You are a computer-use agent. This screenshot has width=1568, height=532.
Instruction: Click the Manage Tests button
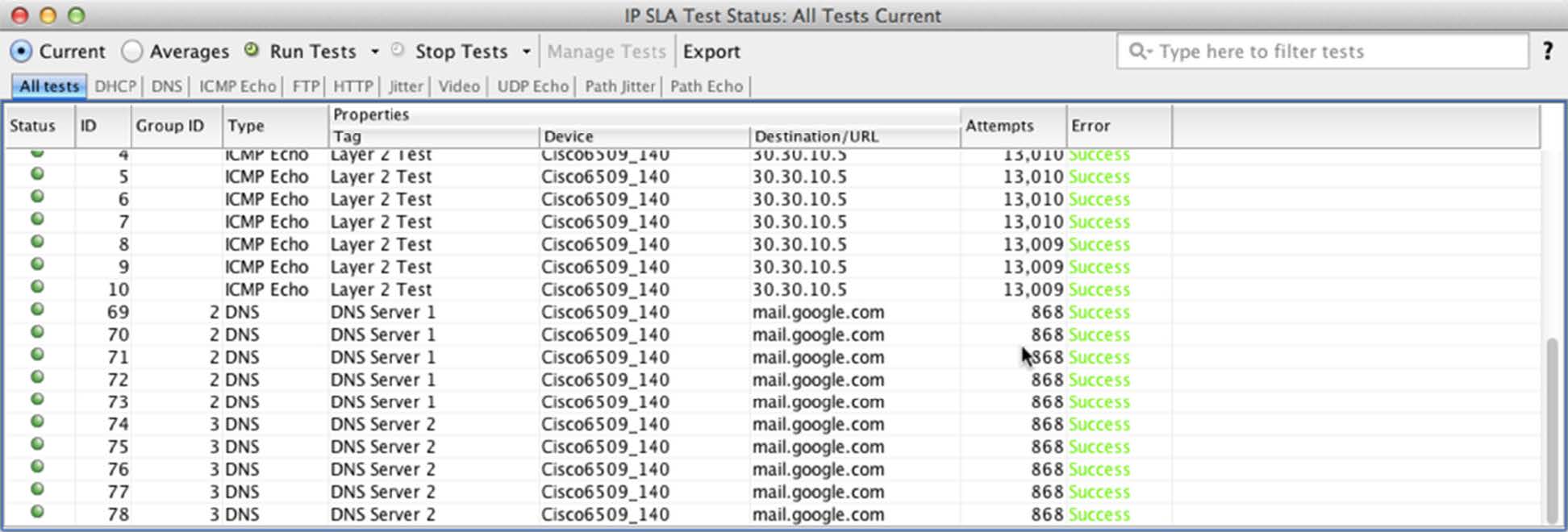coord(606,52)
